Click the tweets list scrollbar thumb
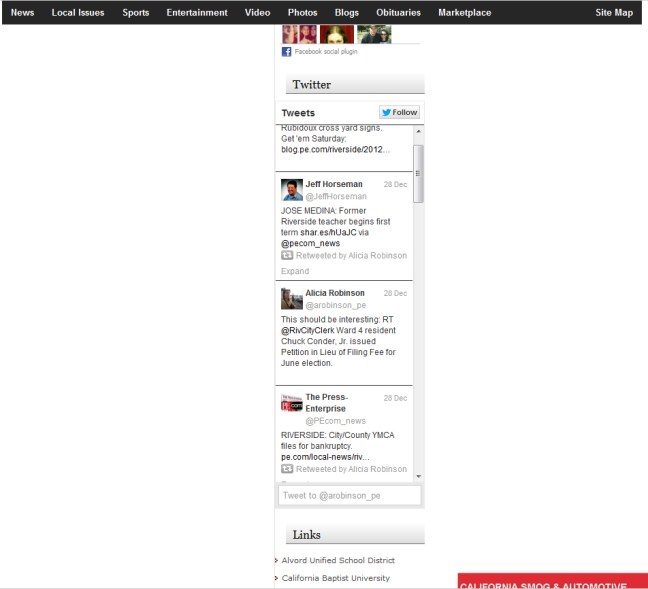This screenshot has width=648, height=589. (x=418, y=172)
